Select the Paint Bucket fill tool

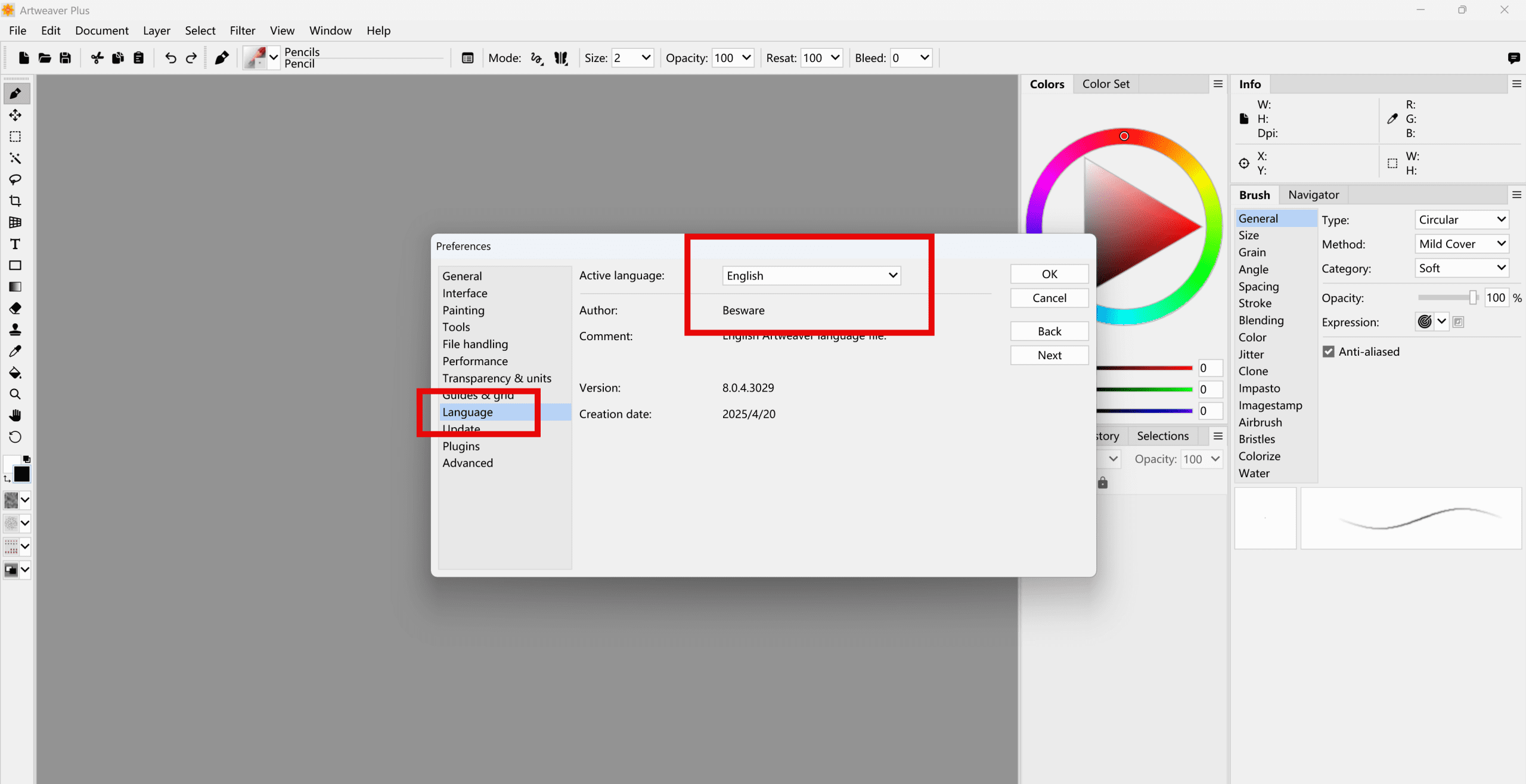tap(15, 373)
